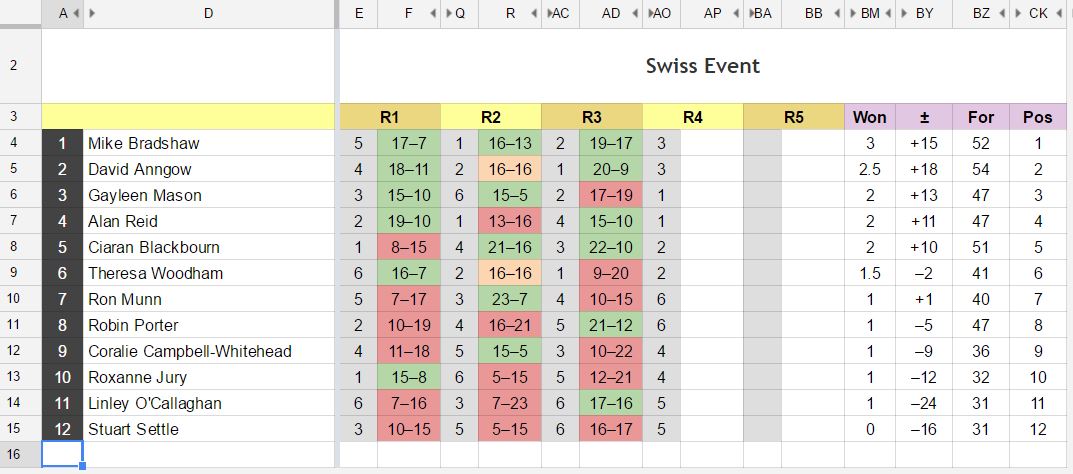Viewport: 1073px width, 474px height.
Task: Click unhide arrow left of column BM header
Action: click(x=852, y=14)
